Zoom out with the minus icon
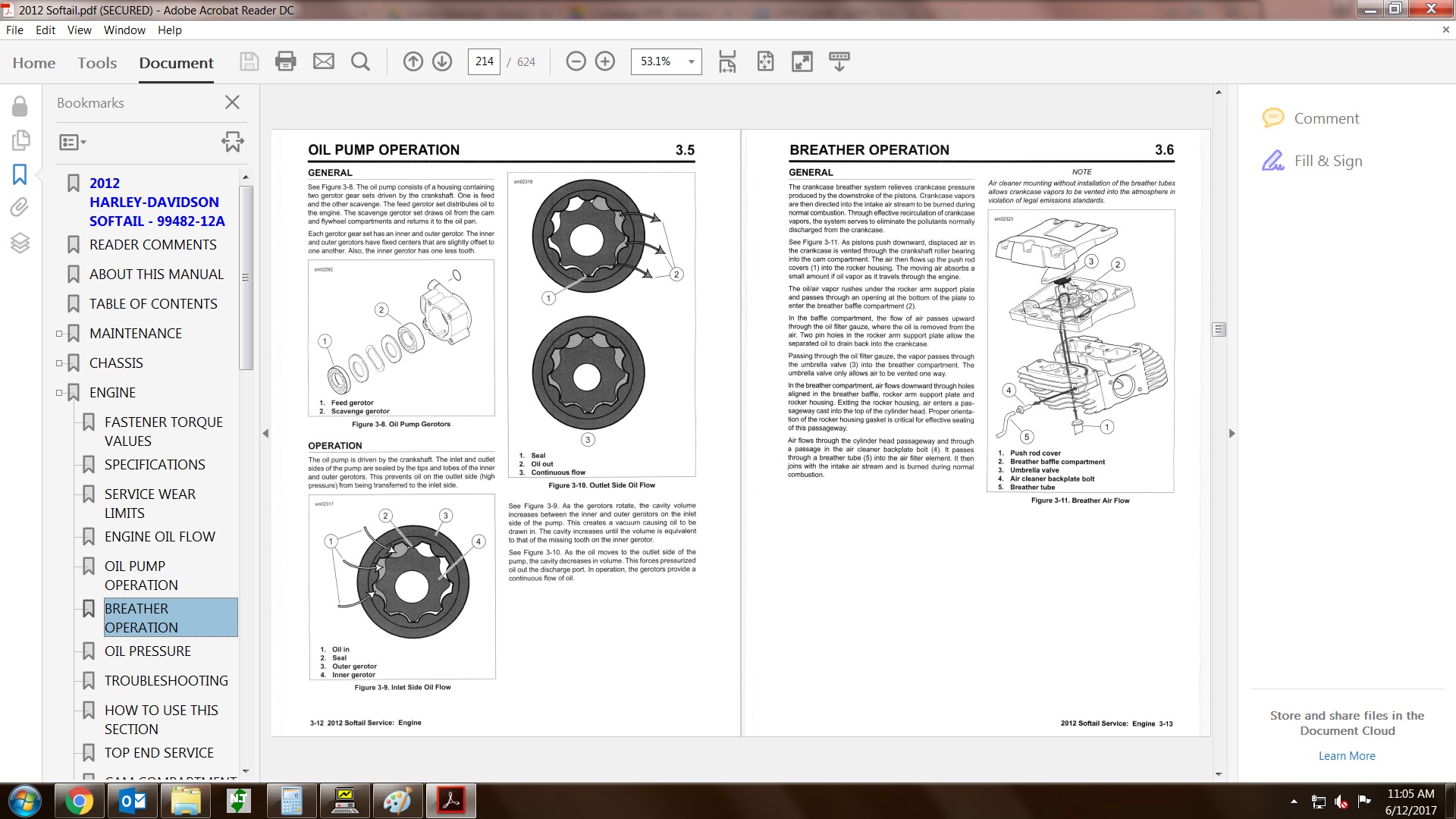This screenshot has width=1456, height=819. tap(576, 61)
